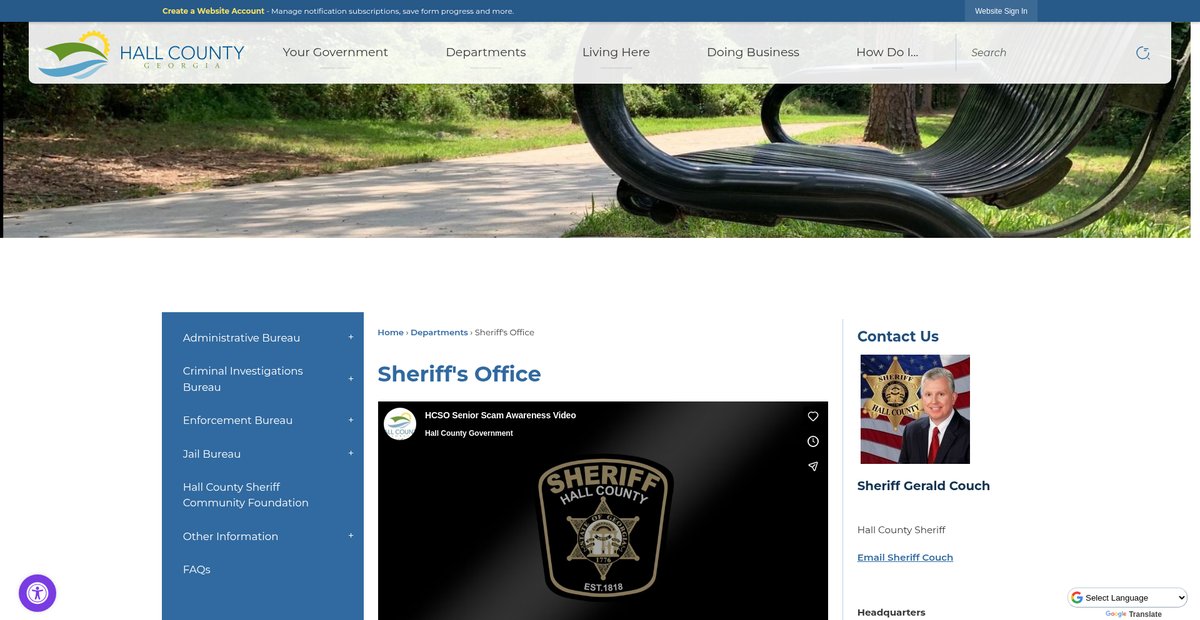Open Enforcement Bureau sidebar link
Image resolution: width=1200 pixels, height=620 pixels.
pos(238,421)
